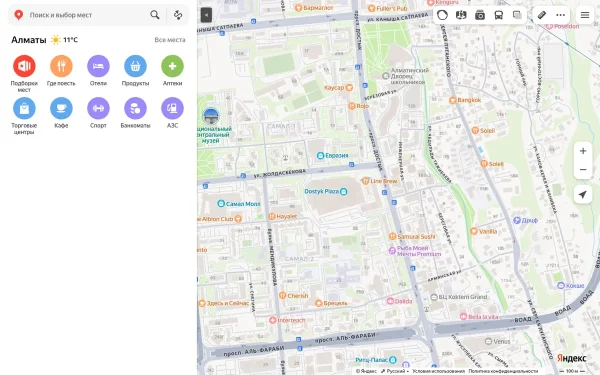Select the 'Продукты' category icon
The height and width of the screenshot is (375, 600).
[x=135, y=66]
